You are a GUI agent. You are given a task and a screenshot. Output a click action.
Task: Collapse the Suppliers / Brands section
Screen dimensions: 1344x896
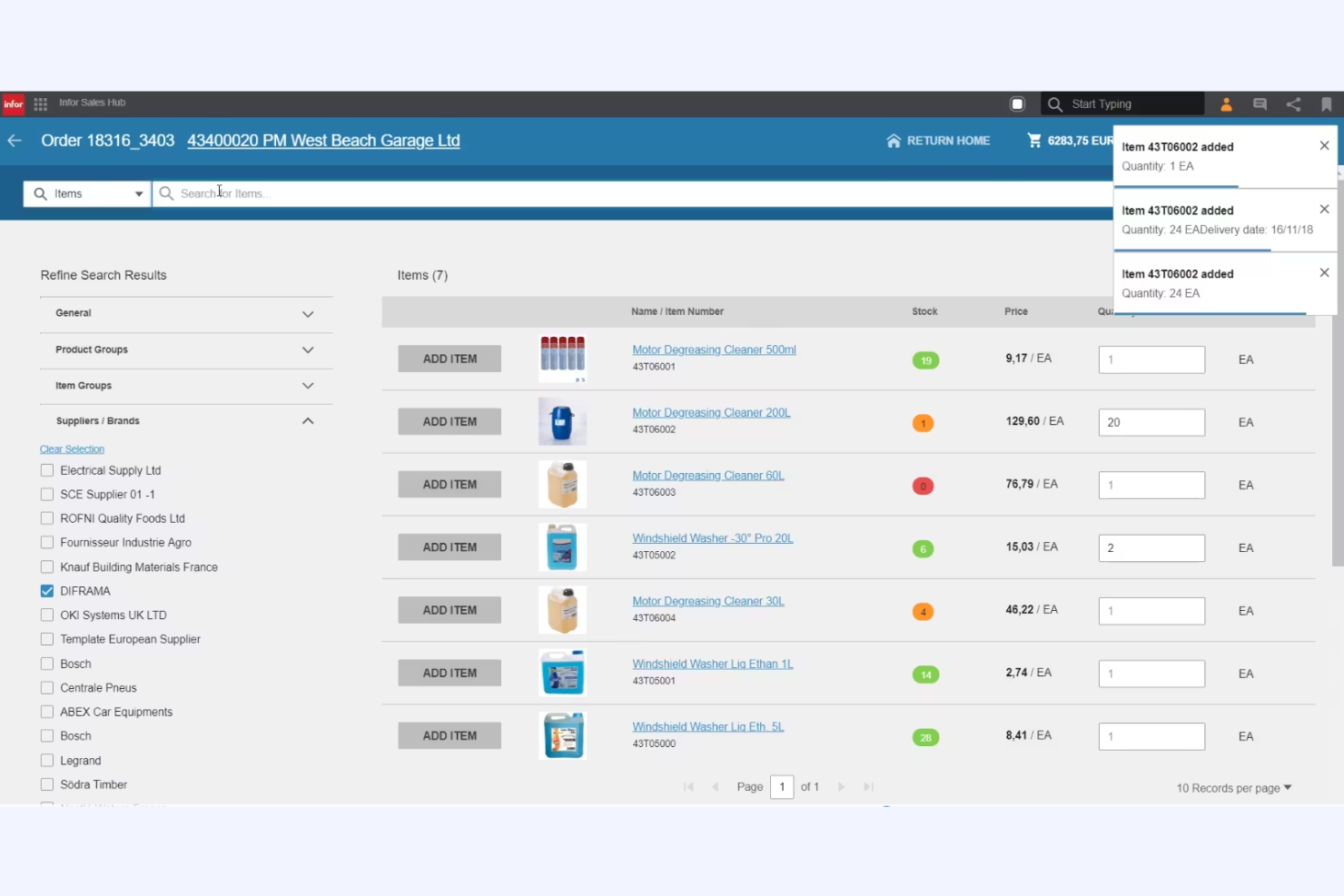pos(186,421)
